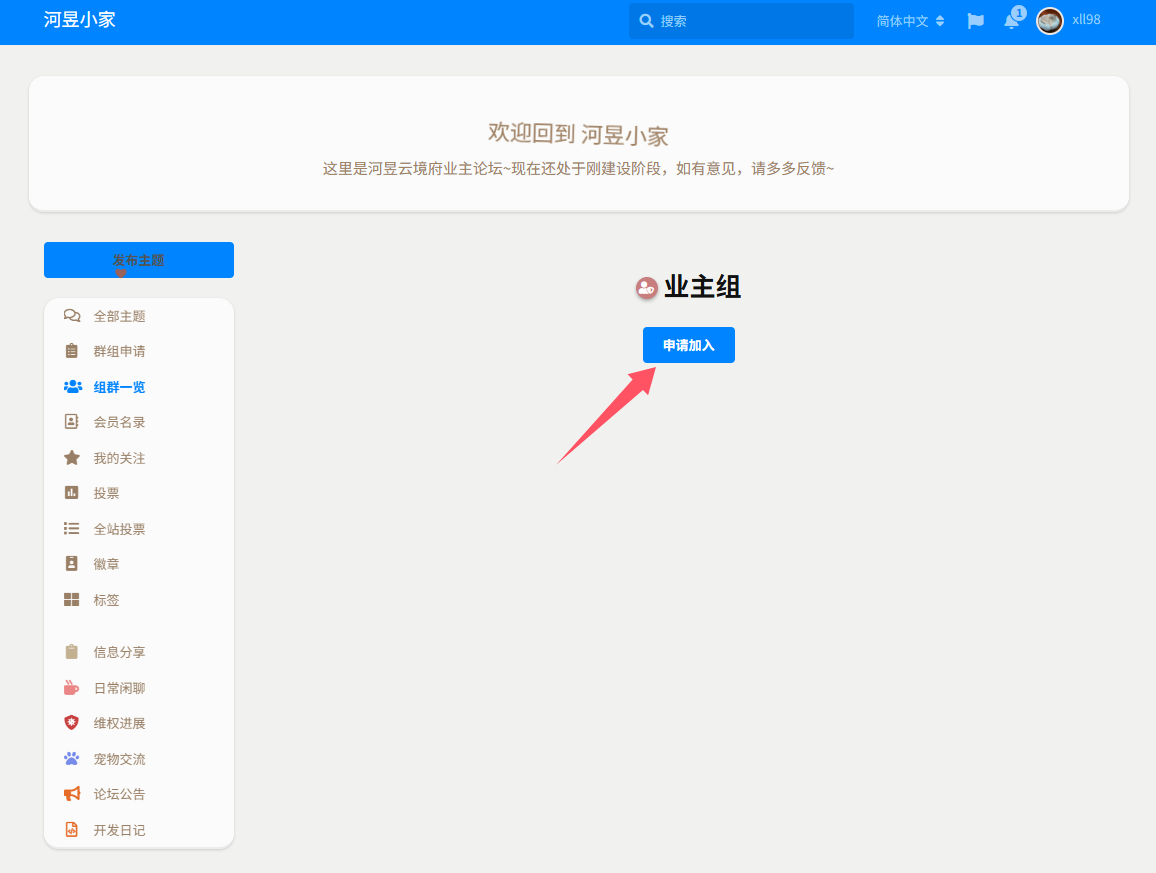Select 会员名录 in the sidebar
The height and width of the screenshot is (873, 1156).
pyautogui.click(x=119, y=422)
